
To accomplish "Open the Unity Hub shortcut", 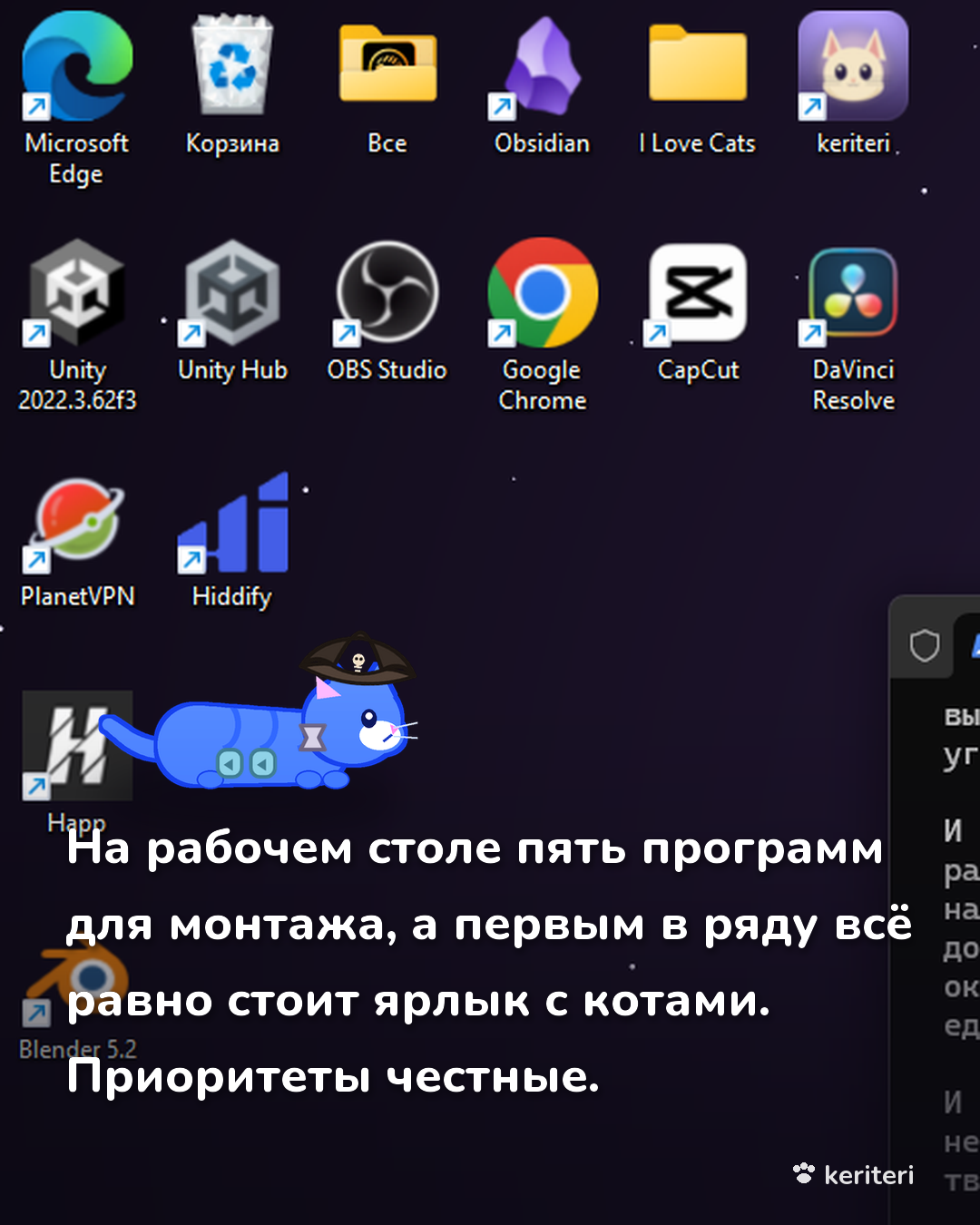I will (x=232, y=292).
